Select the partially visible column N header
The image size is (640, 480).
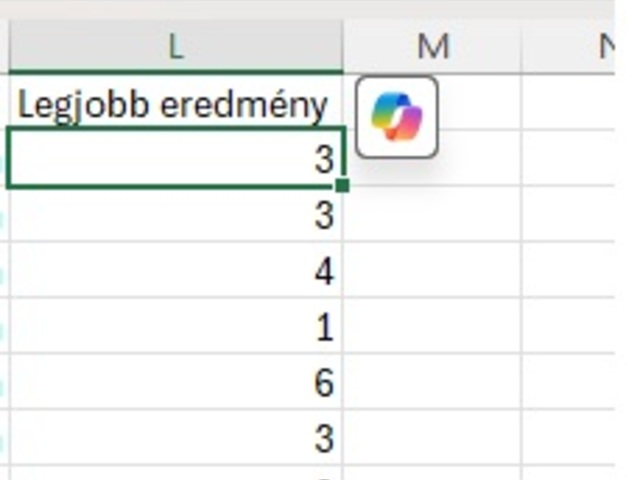pos(569,47)
